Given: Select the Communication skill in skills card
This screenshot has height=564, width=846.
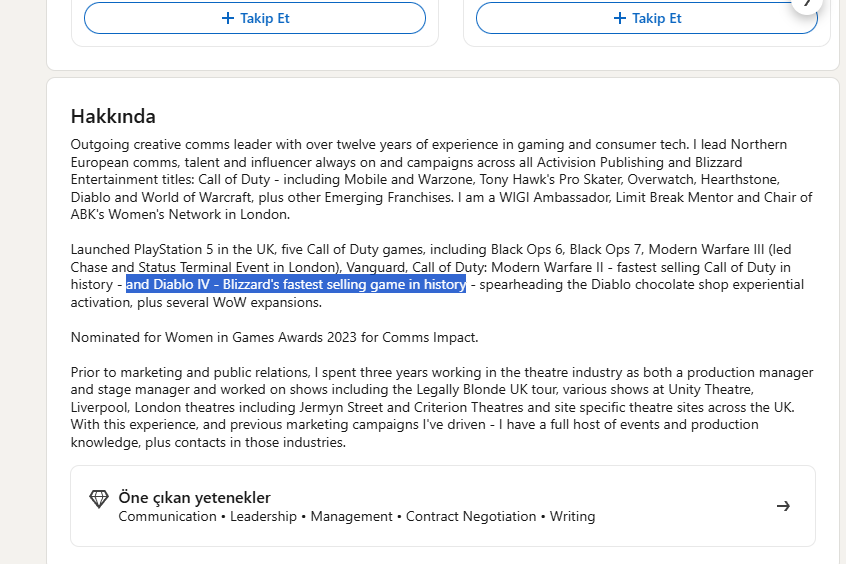Looking at the screenshot, I should tap(167, 517).
